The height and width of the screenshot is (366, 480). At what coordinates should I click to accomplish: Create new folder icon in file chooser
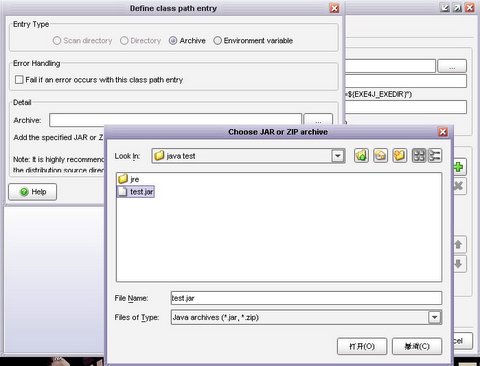tap(399, 156)
